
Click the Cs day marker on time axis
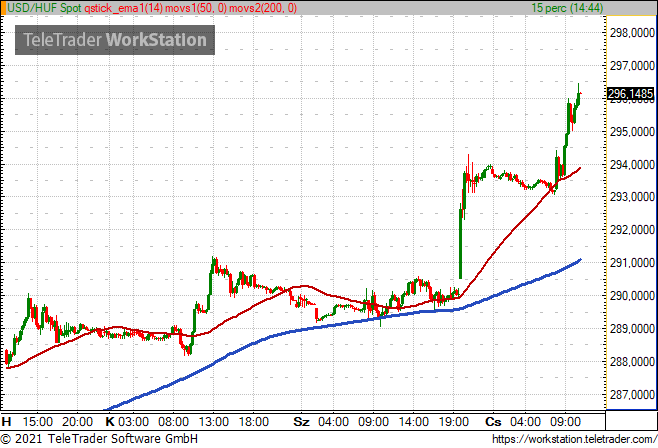(493, 422)
